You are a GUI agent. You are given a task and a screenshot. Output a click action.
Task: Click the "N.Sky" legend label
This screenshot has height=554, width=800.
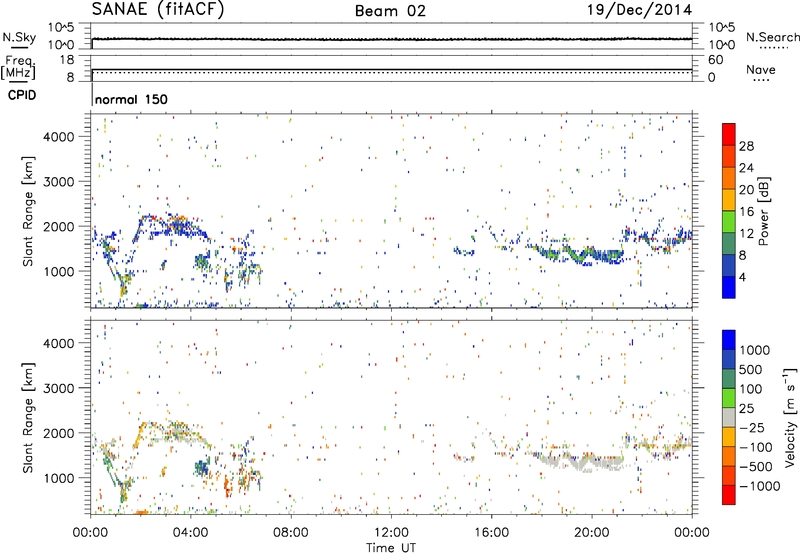[19, 37]
